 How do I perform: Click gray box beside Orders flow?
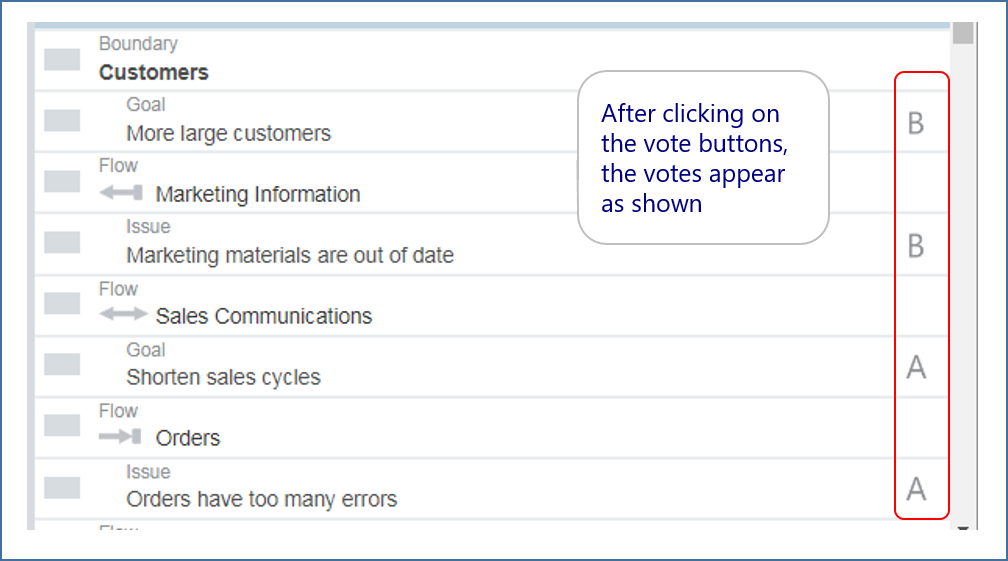(x=62, y=425)
